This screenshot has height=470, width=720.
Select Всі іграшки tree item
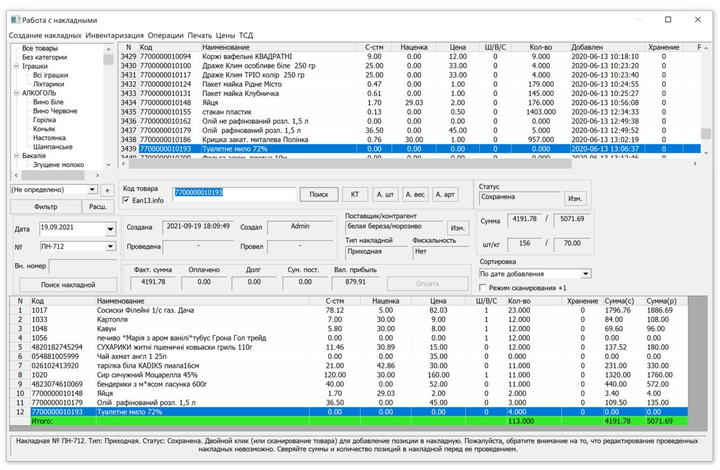51,75
